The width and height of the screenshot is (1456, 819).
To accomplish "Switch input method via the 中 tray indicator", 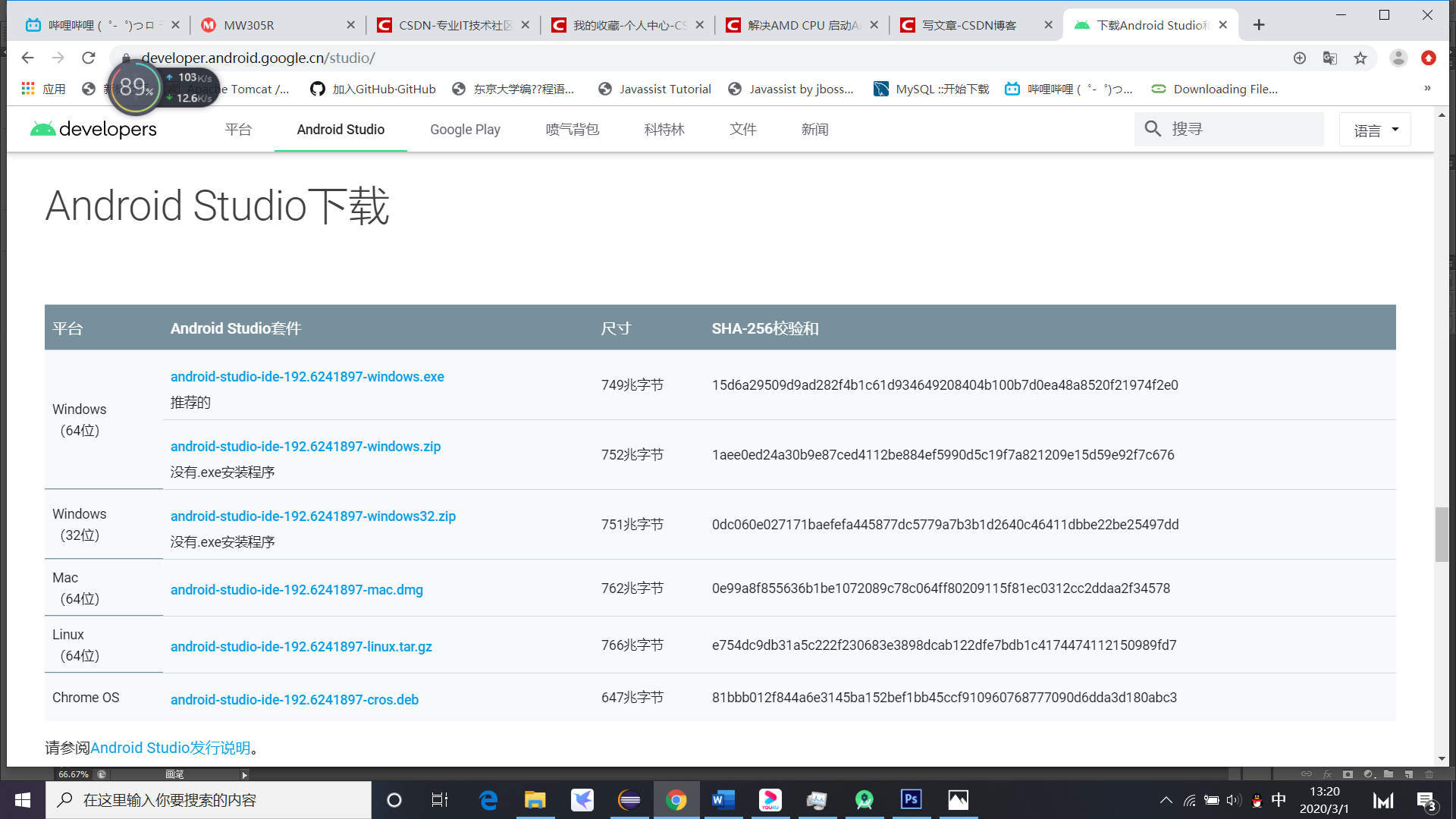I will coord(1278,799).
